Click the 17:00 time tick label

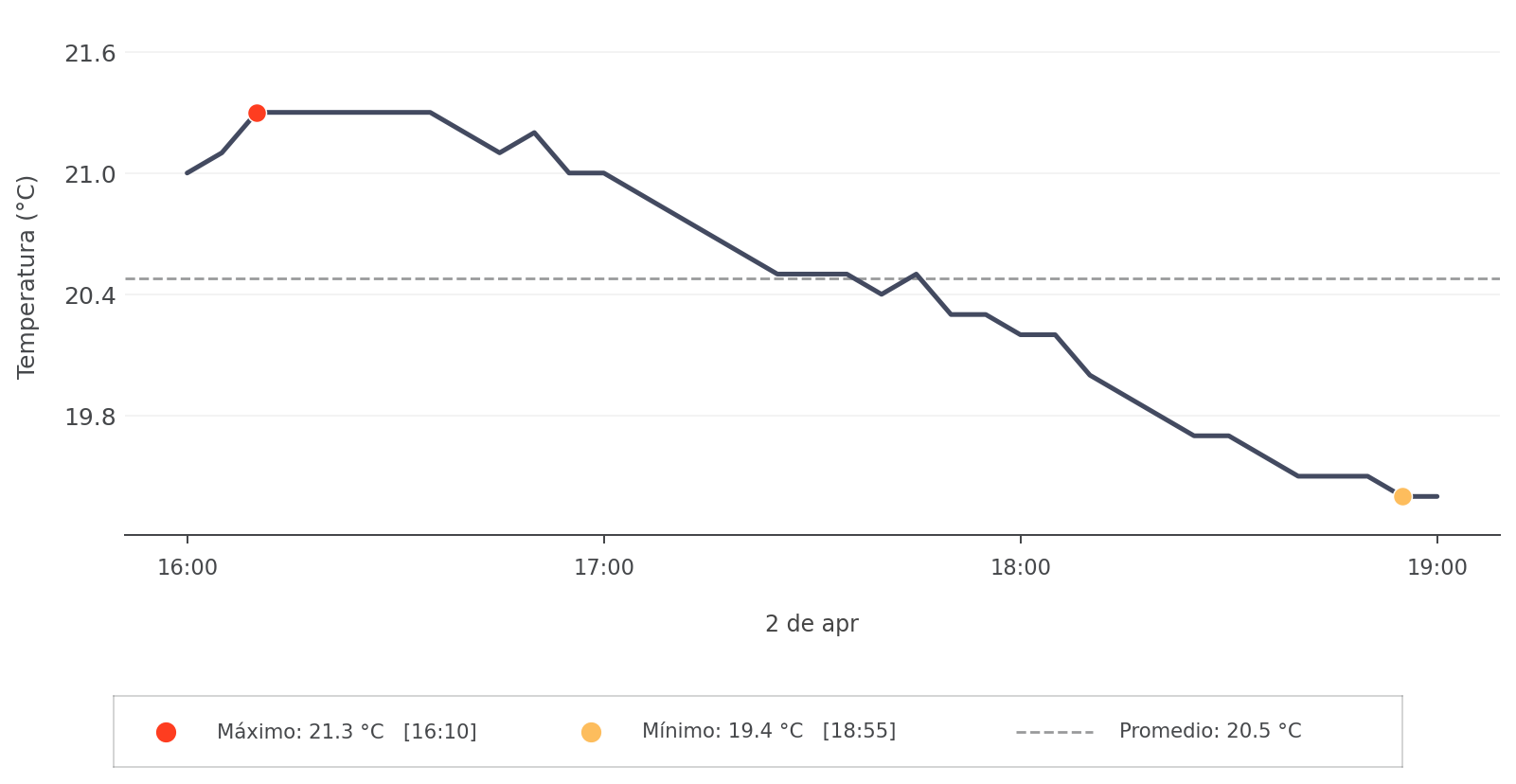point(604,568)
